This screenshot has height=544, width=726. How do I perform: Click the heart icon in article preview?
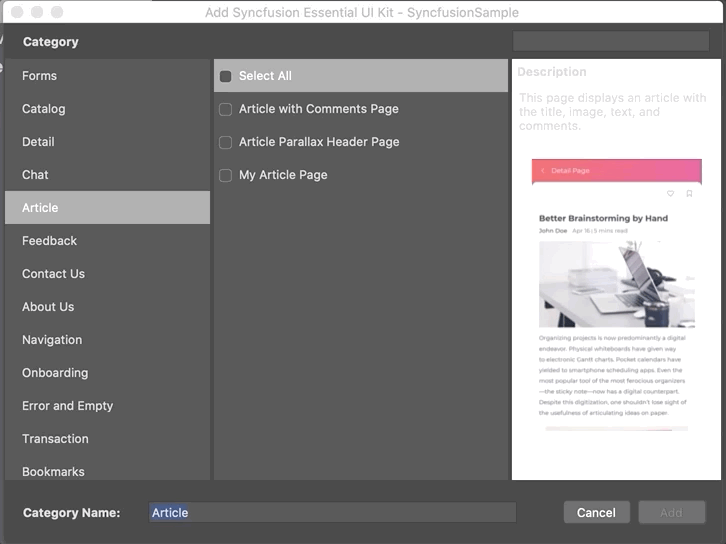(x=670, y=194)
